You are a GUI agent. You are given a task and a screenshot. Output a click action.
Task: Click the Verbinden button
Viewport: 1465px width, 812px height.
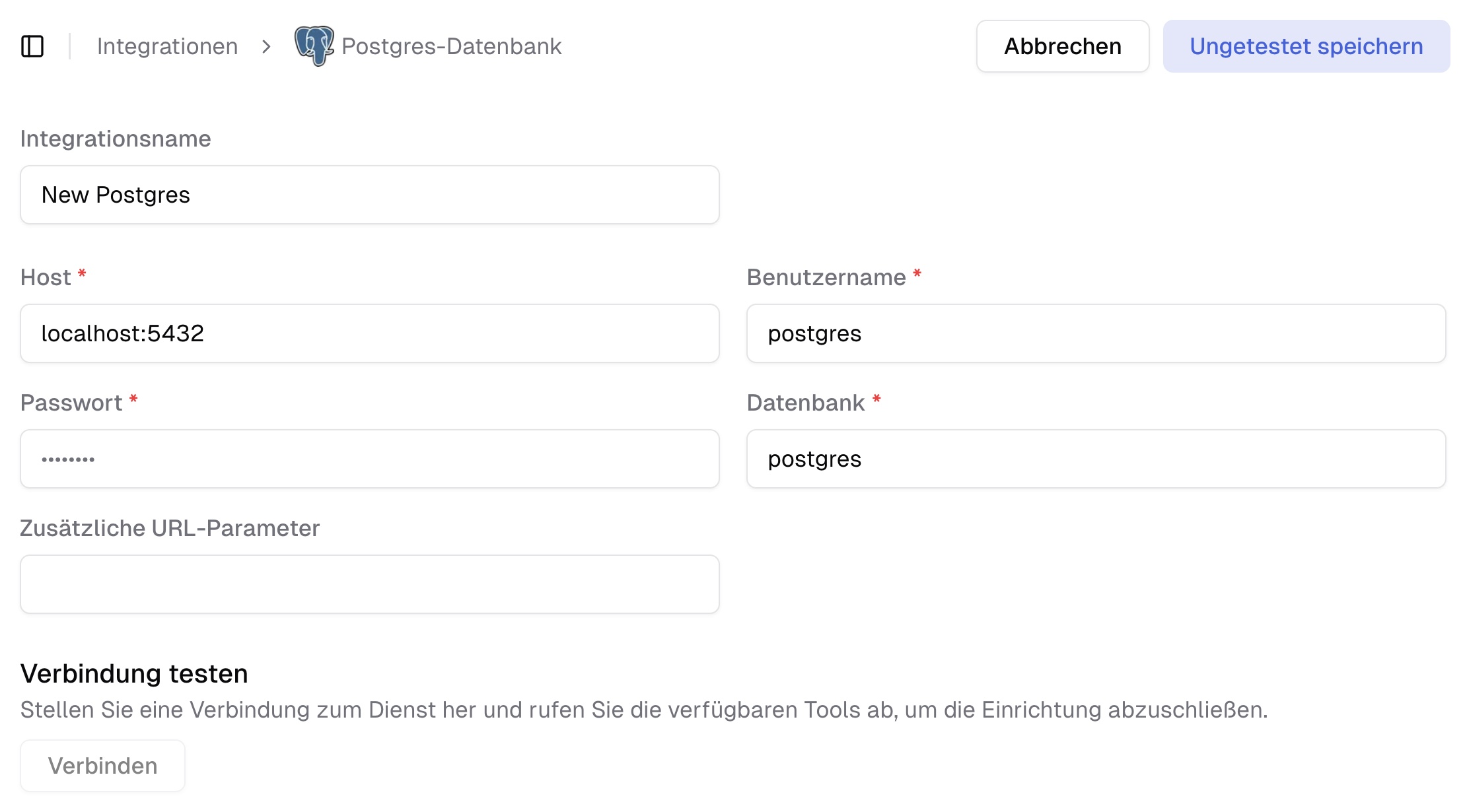click(x=102, y=765)
